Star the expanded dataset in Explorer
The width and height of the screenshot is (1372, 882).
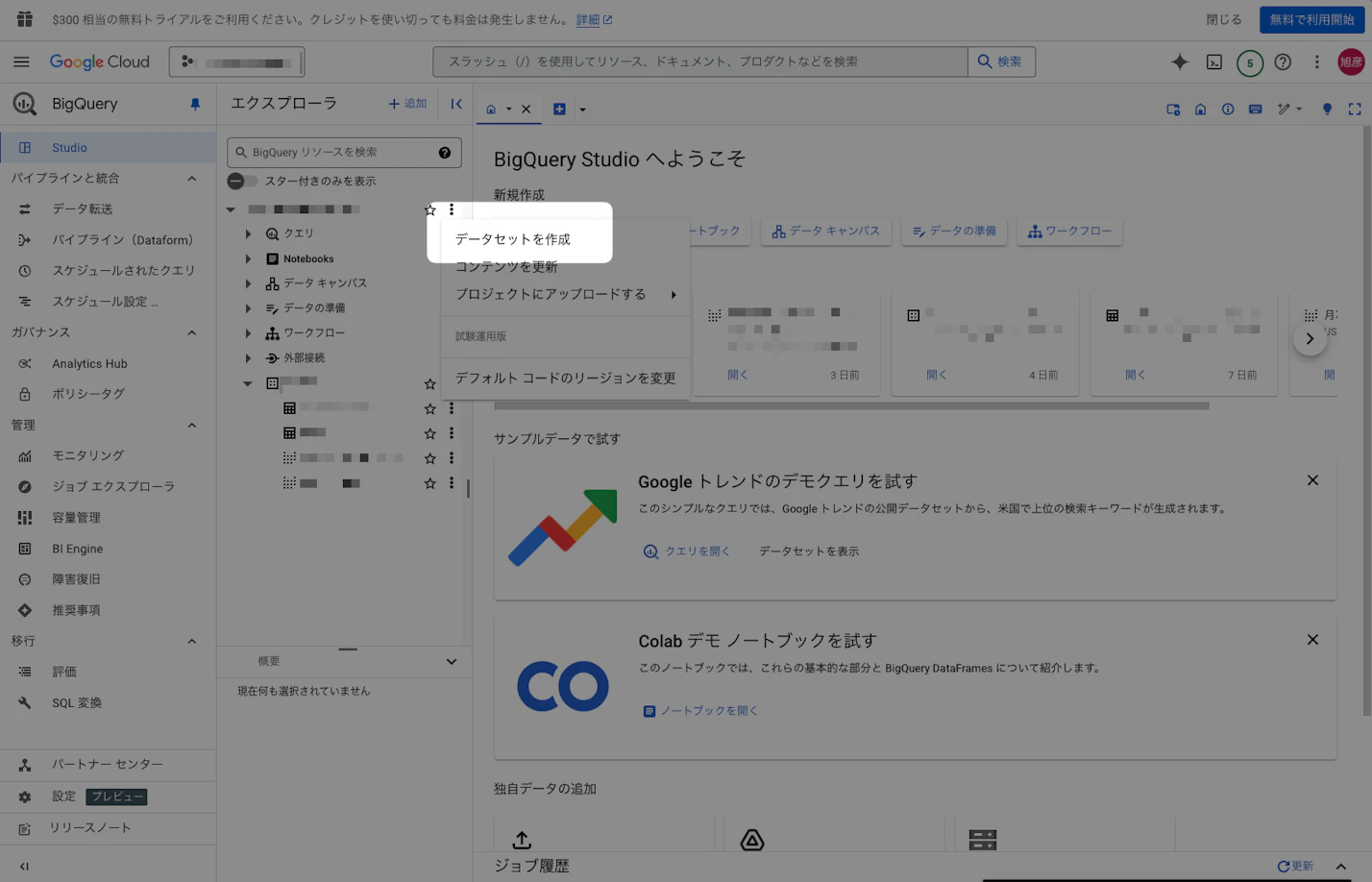(x=429, y=383)
